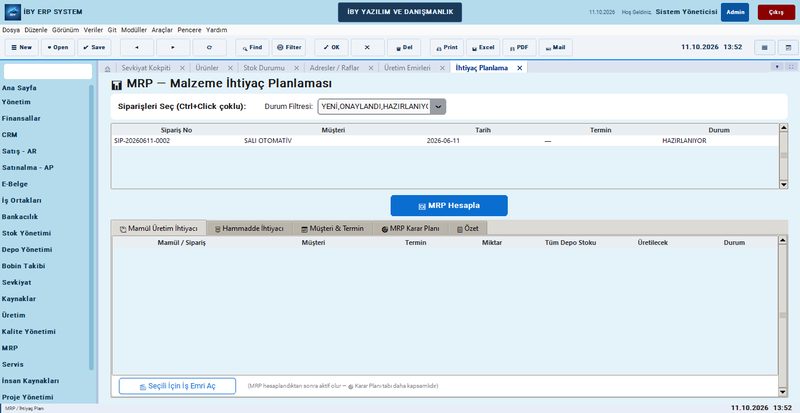Open the Modüller menu
The width and height of the screenshot is (800, 413).
134,30
